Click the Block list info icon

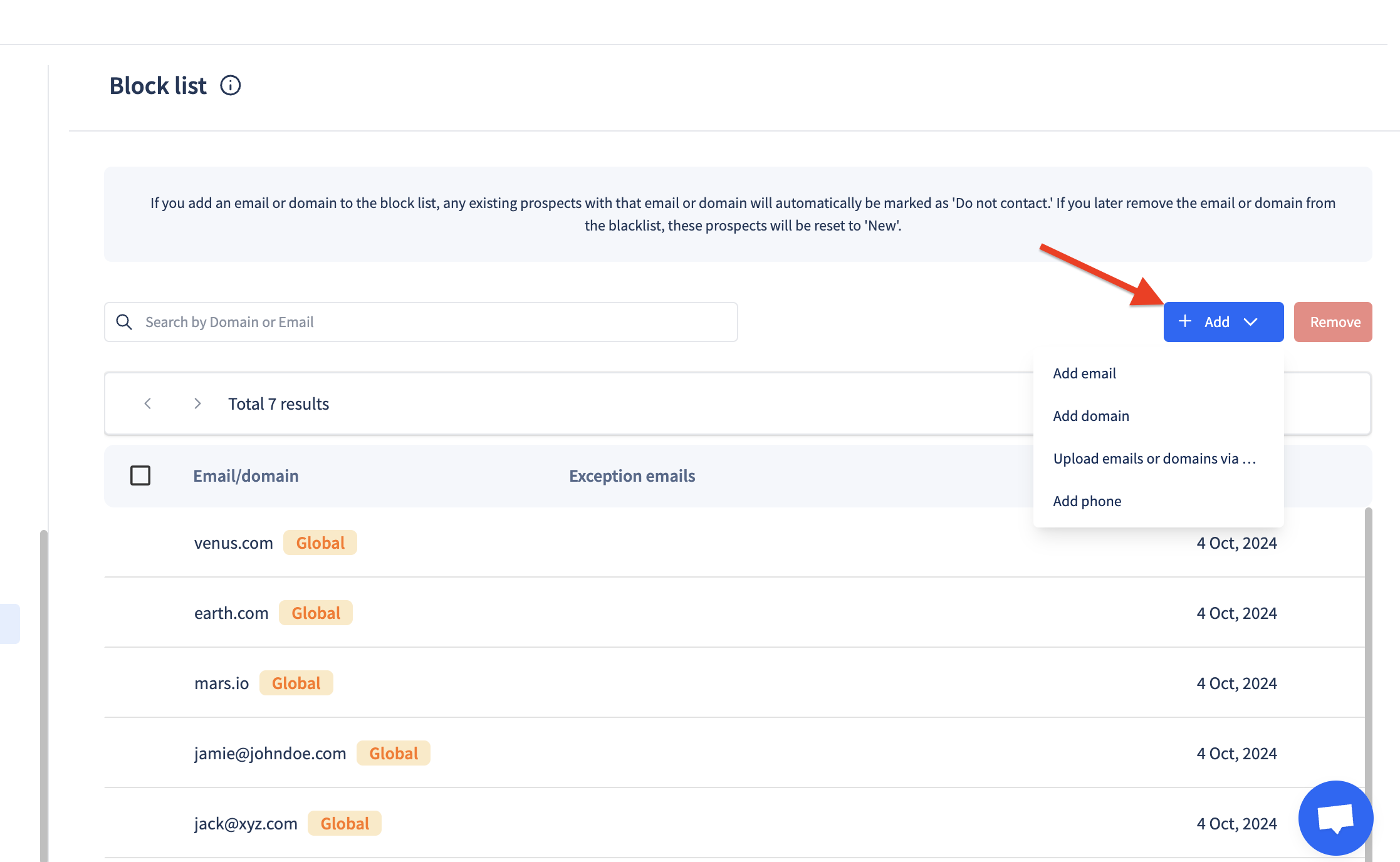230,85
